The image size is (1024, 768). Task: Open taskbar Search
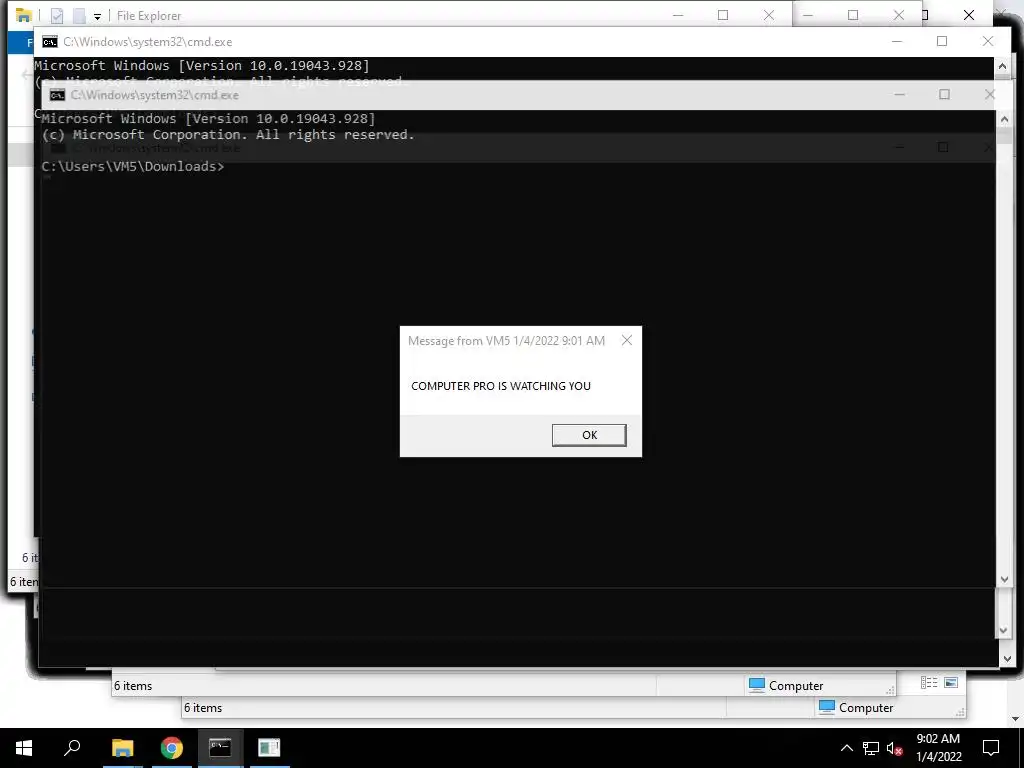point(72,748)
